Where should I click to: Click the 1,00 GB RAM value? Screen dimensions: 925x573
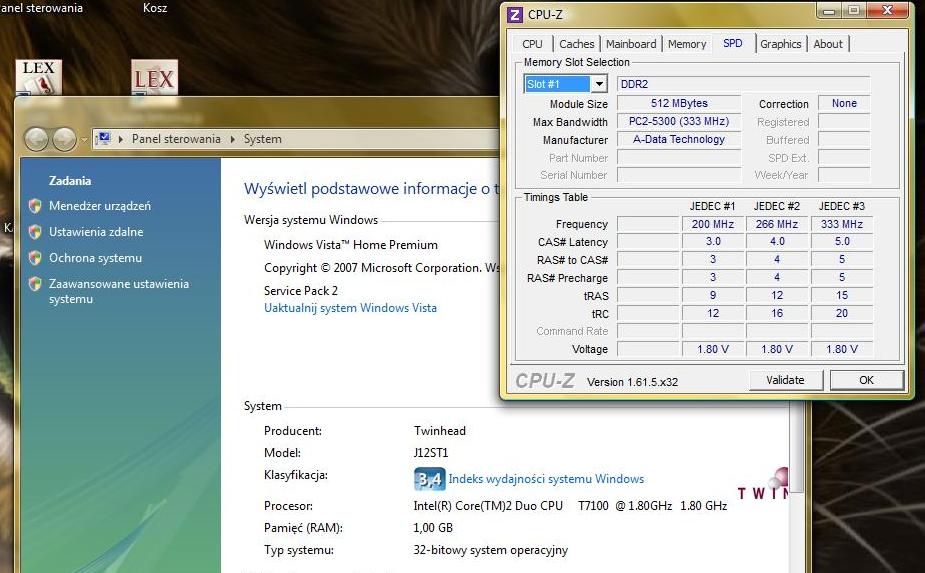[433, 528]
